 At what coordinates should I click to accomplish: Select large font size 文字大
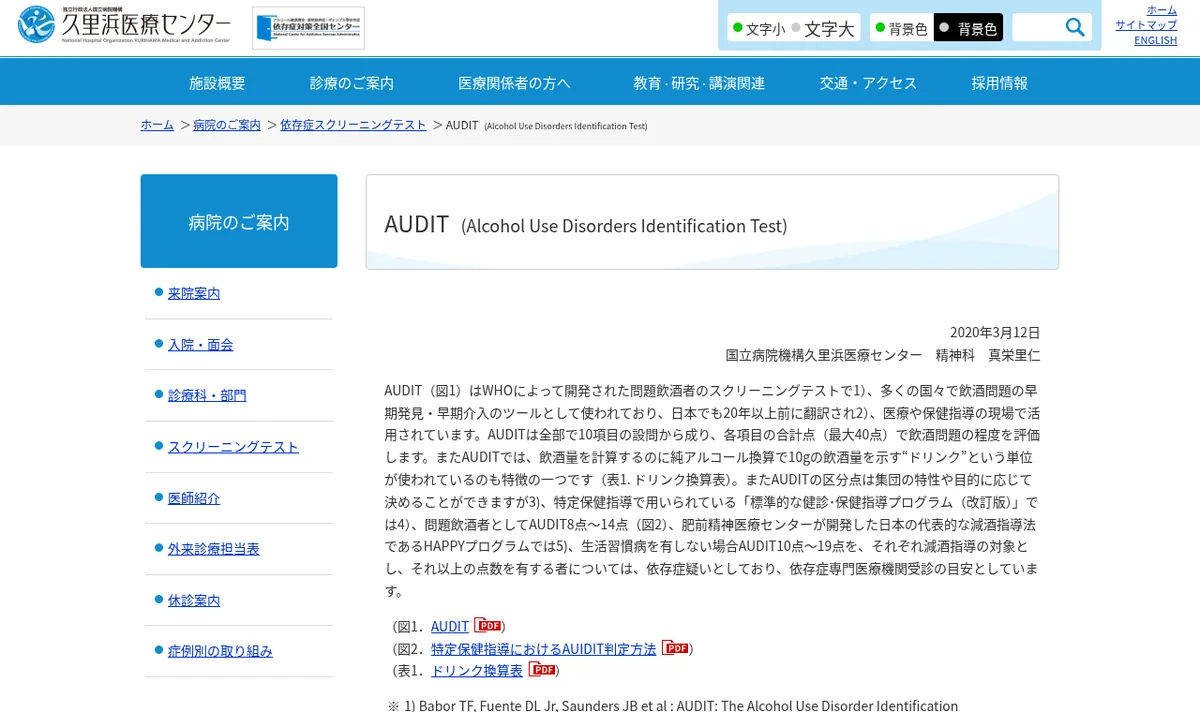pos(823,29)
